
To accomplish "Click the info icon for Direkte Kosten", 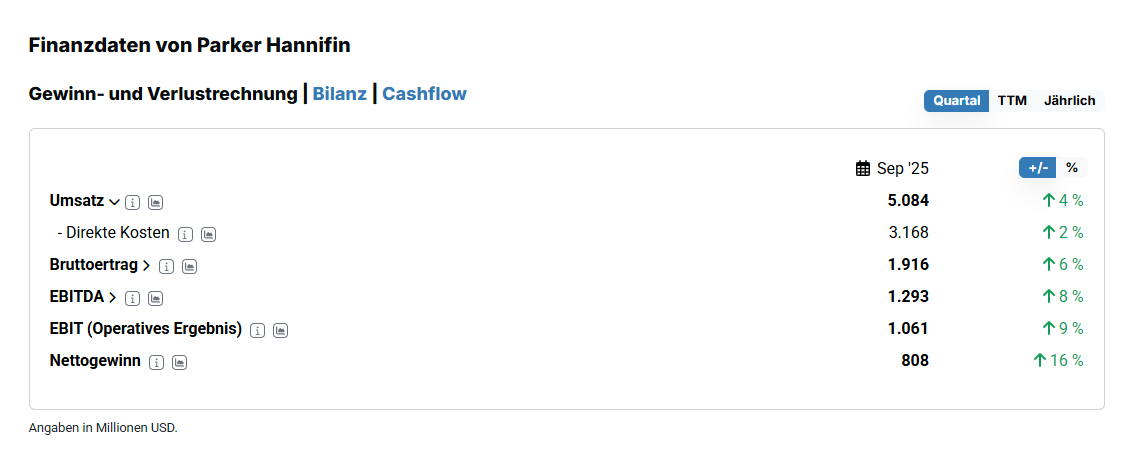I will click(x=185, y=234).
